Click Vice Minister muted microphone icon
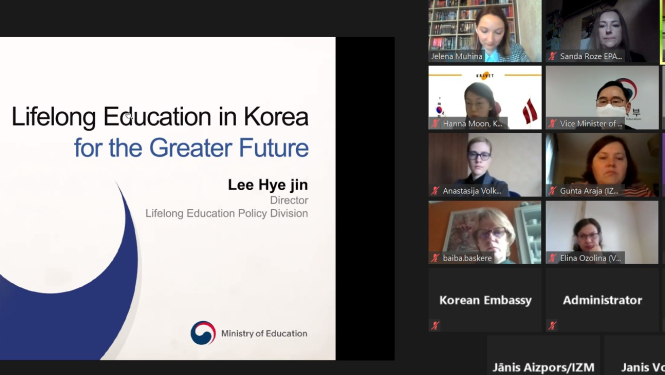 (x=552, y=123)
